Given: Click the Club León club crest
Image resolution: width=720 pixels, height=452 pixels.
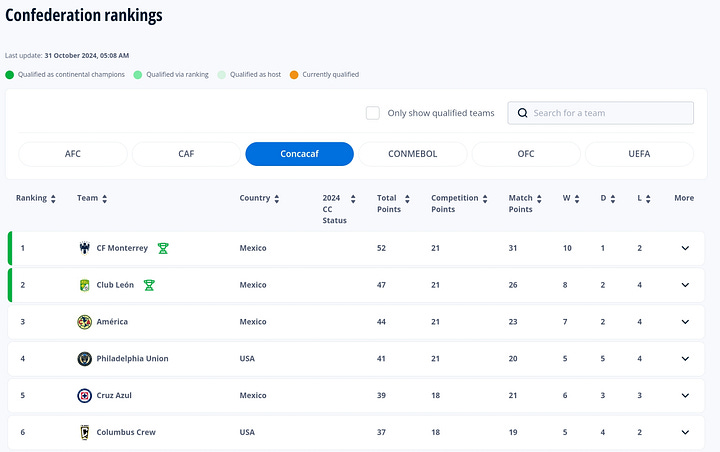Looking at the screenshot, I should click(x=84, y=285).
